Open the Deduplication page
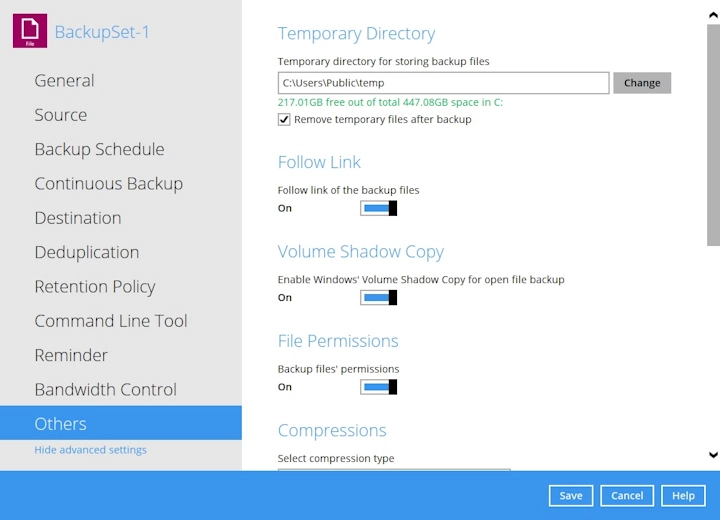 point(86,252)
